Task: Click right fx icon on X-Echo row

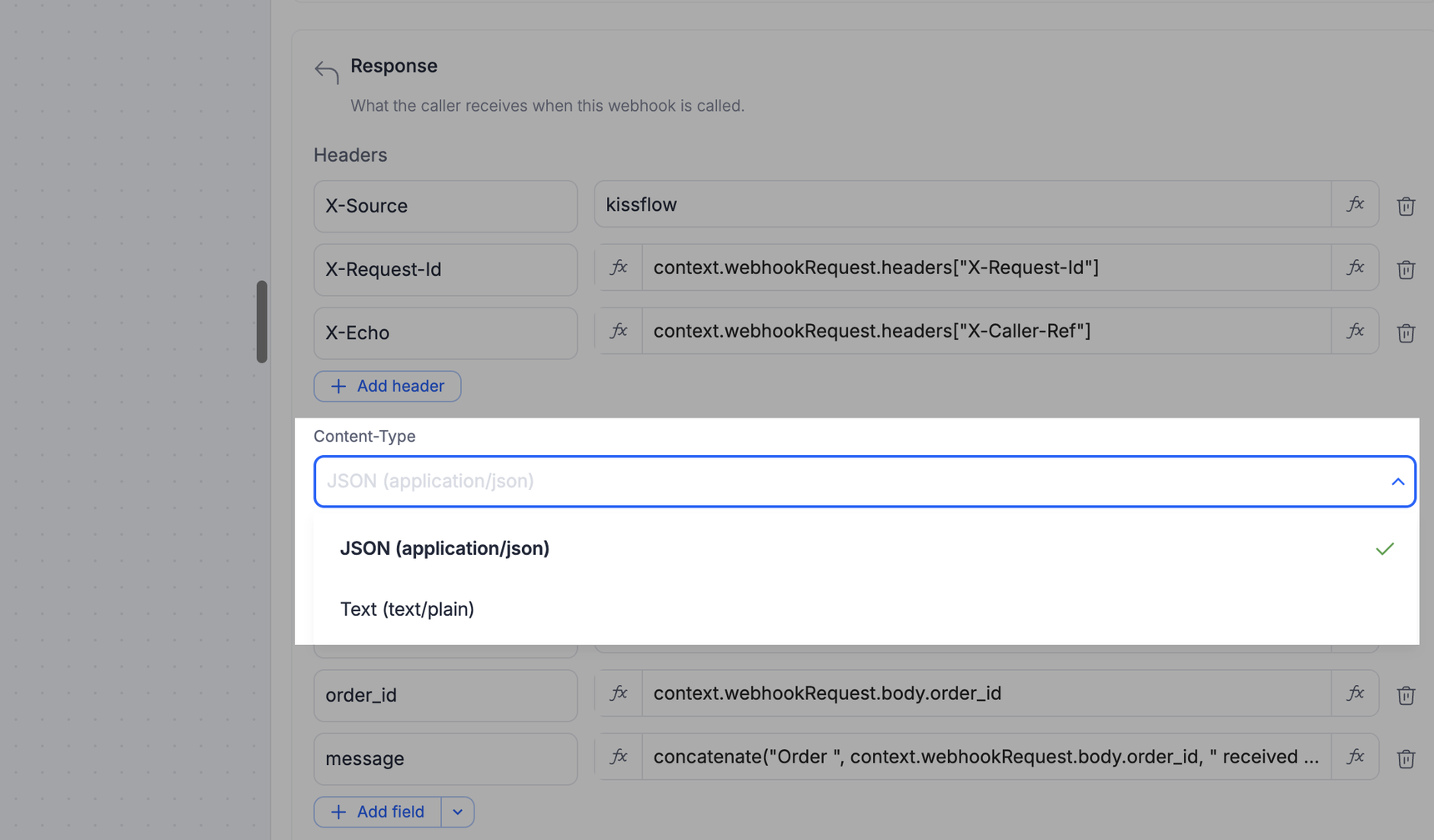Action: [x=1355, y=331]
